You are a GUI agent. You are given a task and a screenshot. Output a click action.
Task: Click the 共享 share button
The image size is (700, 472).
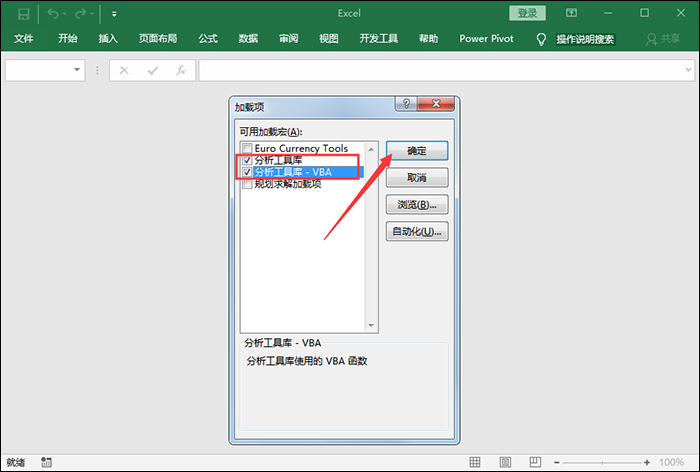click(663, 39)
